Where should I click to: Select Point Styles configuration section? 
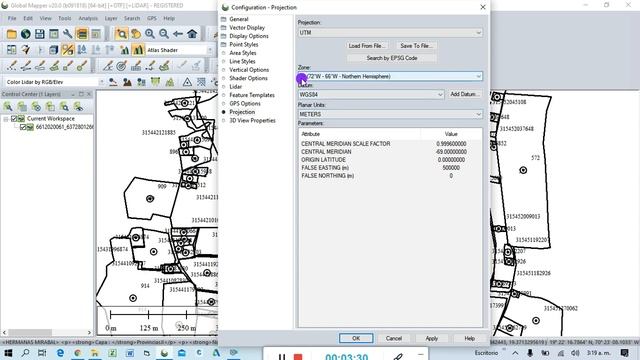(244, 44)
